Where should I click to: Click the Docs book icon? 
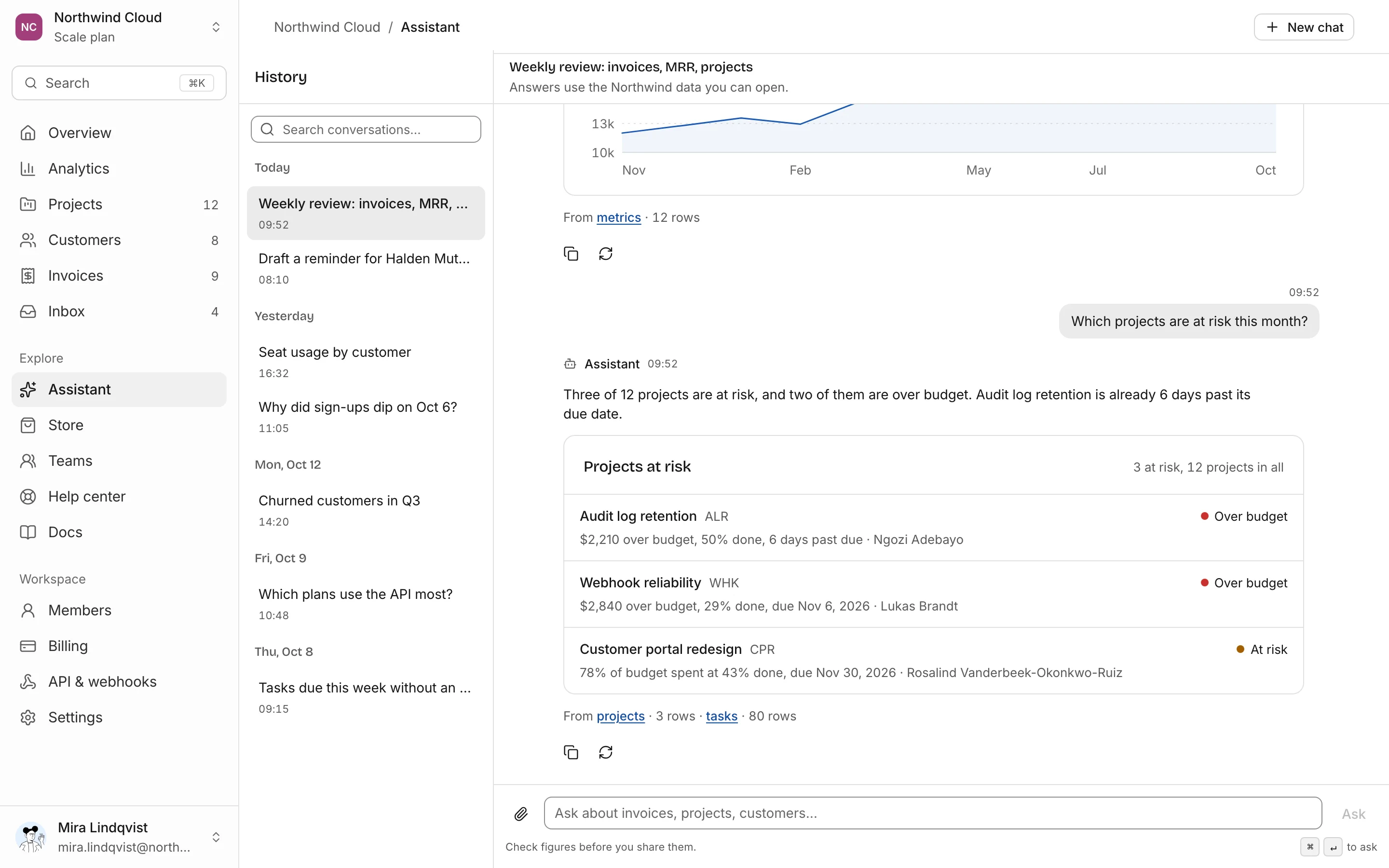[28, 532]
